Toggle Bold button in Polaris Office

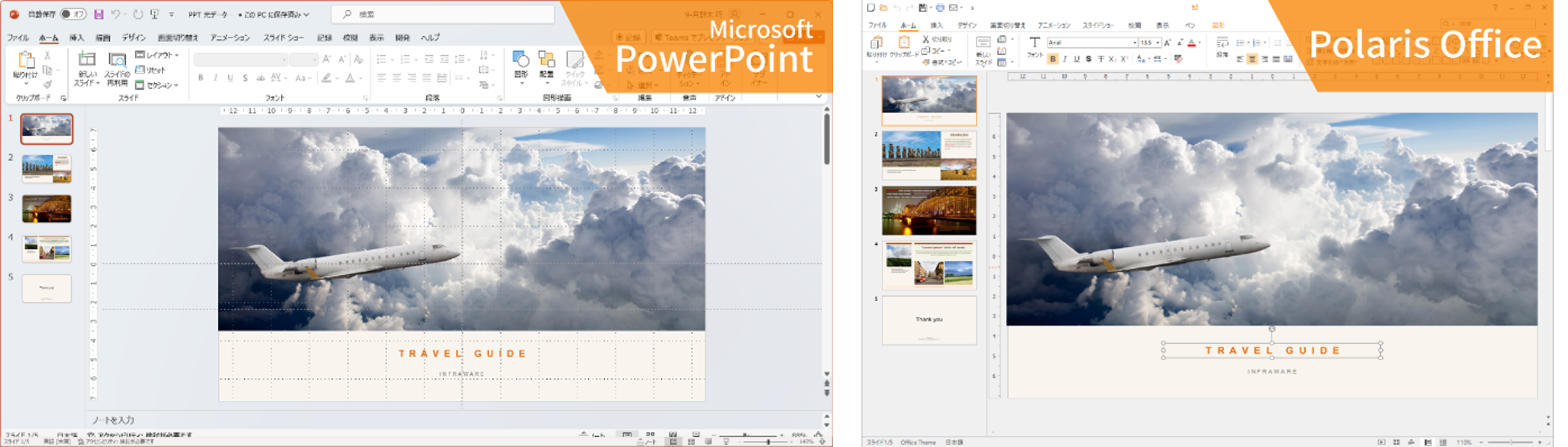click(x=1053, y=59)
